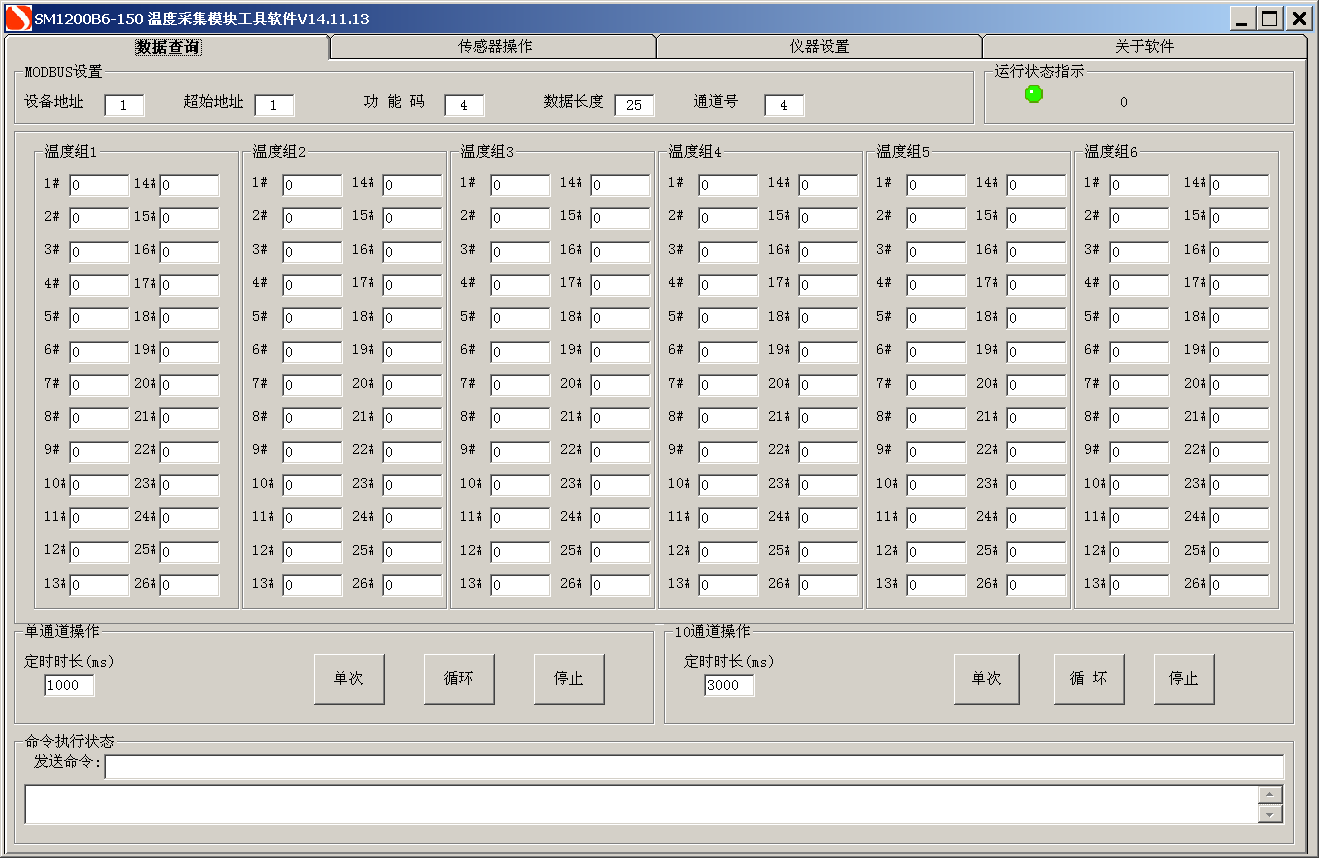Click 温度组3 channel 1# field

[x=520, y=185]
